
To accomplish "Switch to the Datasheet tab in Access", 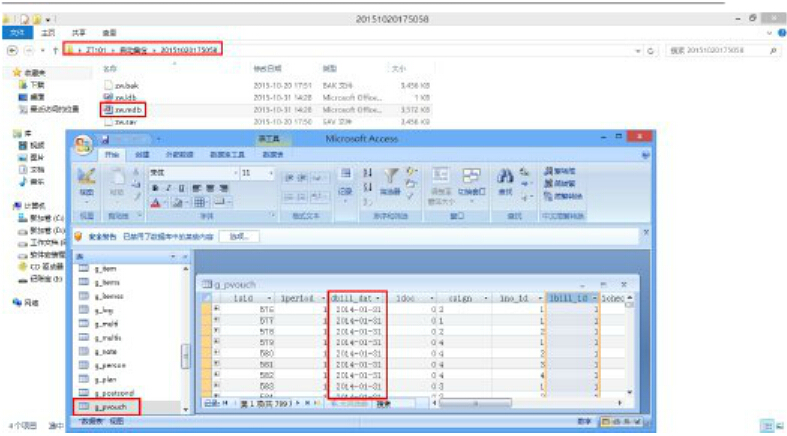I will 273,155.
